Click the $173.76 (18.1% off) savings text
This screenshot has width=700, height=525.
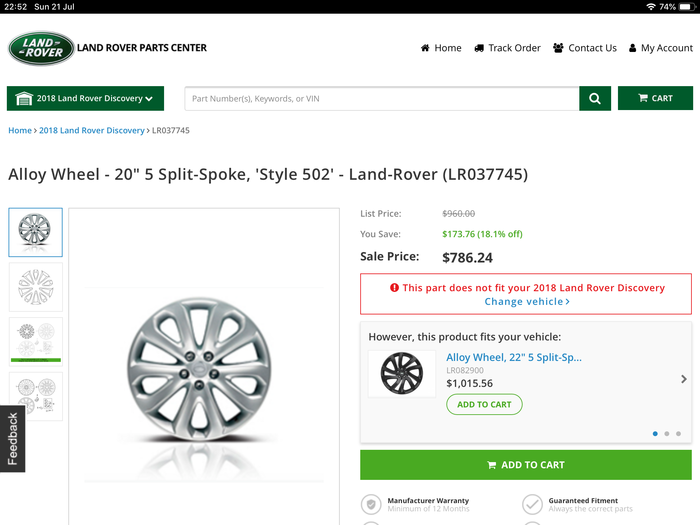coord(482,234)
